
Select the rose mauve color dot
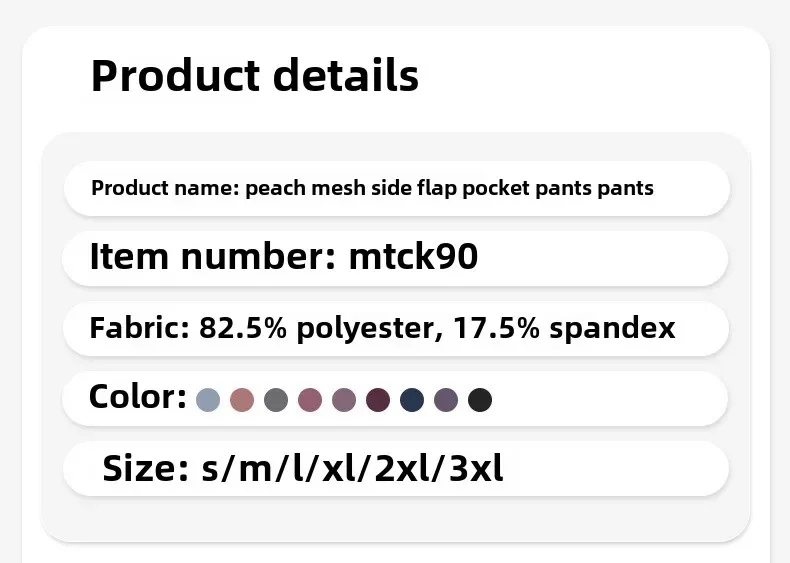click(x=310, y=400)
